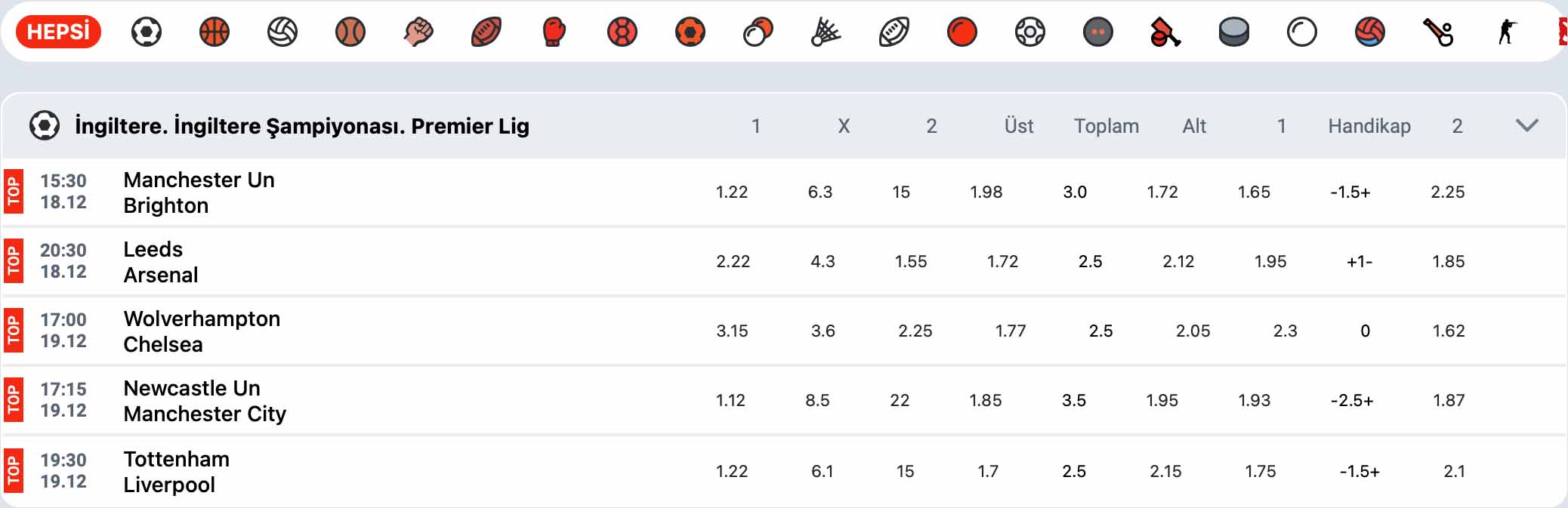This screenshot has height=508, width=1568.
Task: Select the American football icon
Action: [486, 32]
